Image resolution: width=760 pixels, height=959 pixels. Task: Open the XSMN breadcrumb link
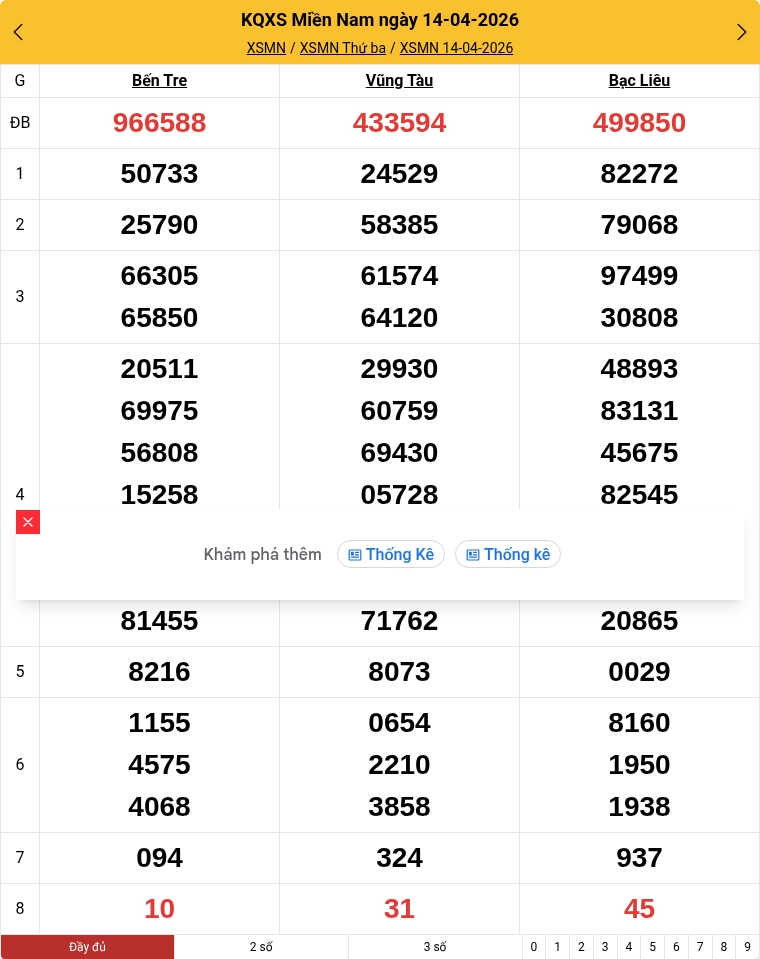(x=266, y=48)
